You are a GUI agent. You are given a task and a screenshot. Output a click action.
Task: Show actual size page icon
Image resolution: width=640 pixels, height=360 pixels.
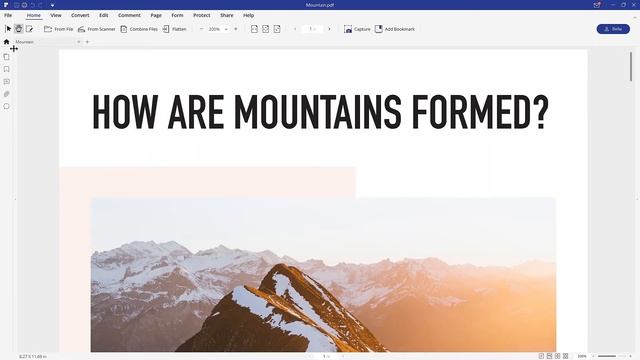[x=277, y=29]
